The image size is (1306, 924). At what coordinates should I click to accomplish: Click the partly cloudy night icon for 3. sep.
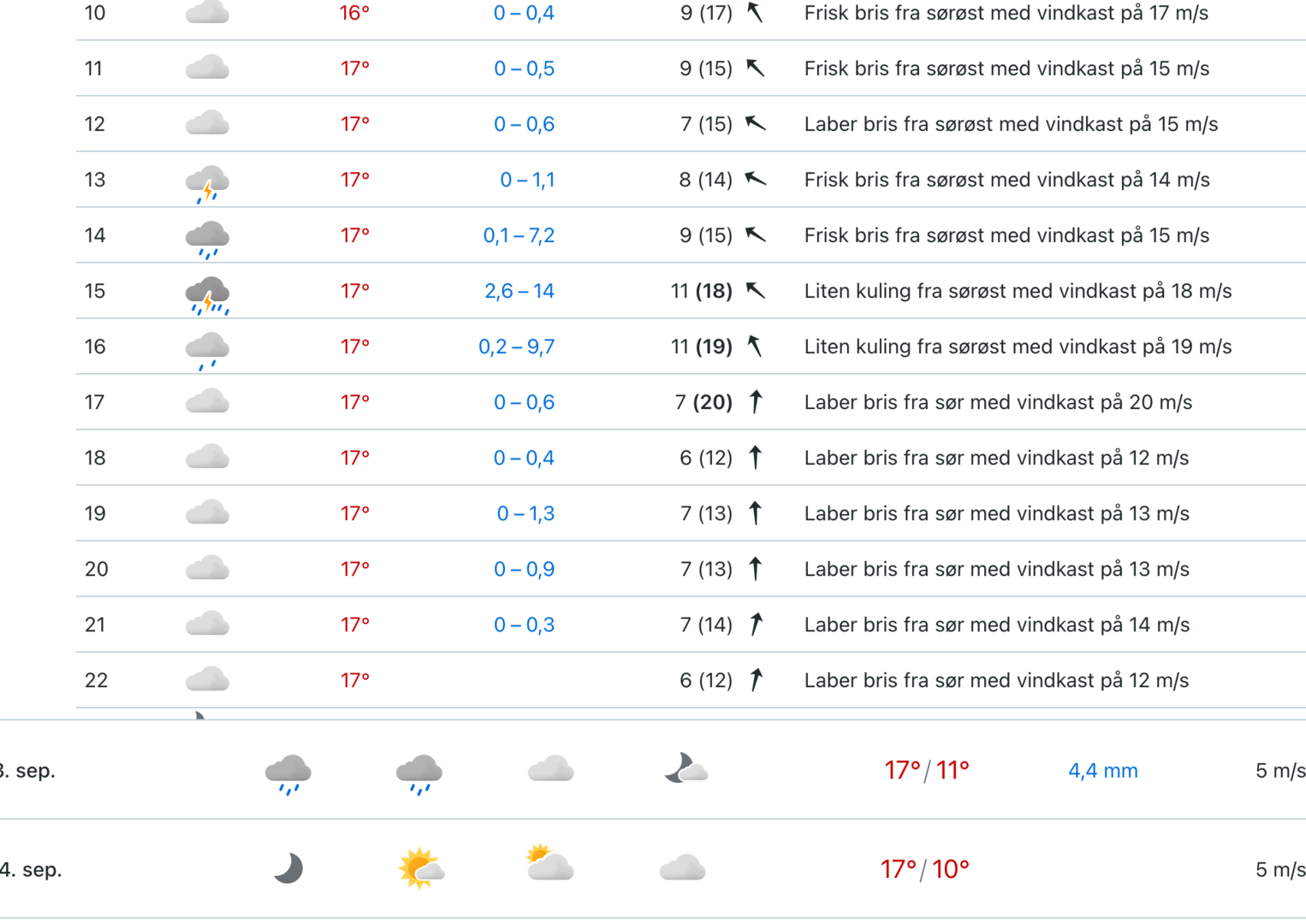click(686, 768)
